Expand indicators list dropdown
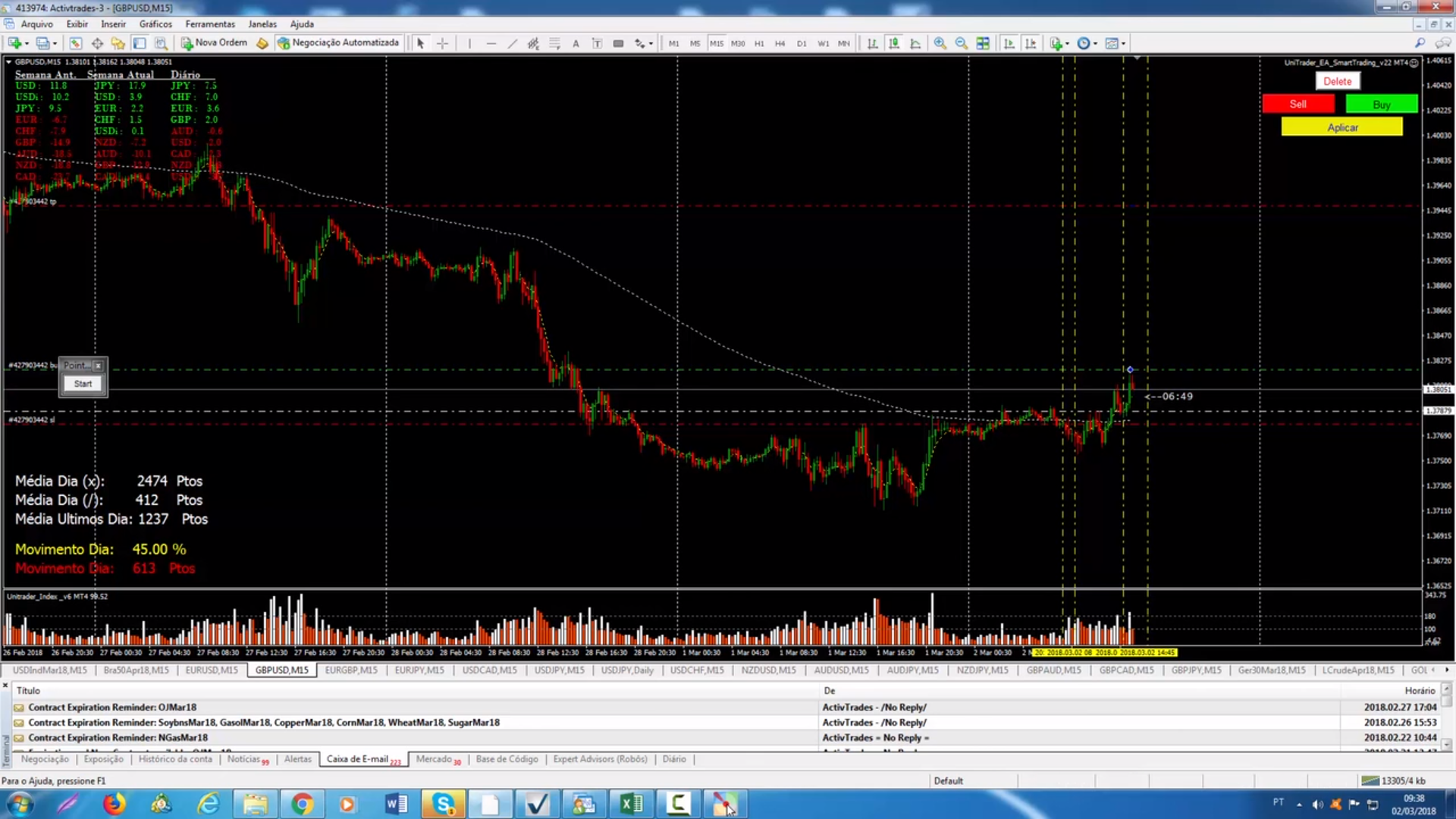Viewport: 1456px width, 819px height. [1067, 43]
